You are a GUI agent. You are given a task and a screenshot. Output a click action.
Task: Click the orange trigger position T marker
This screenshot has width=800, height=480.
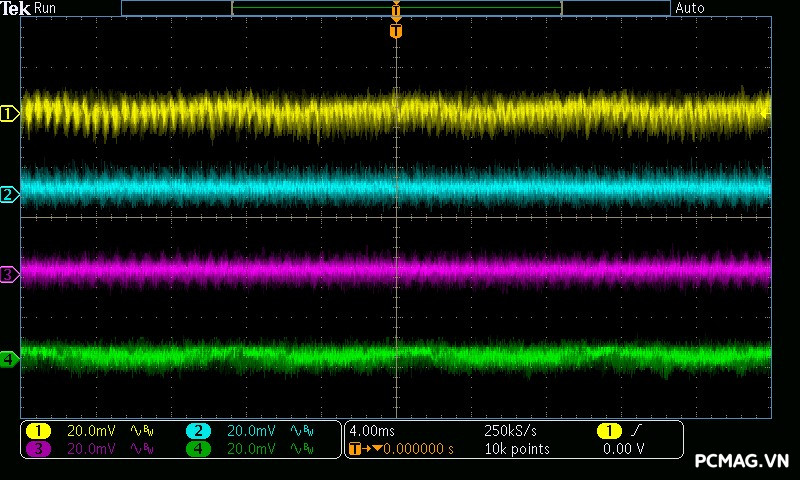point(396,32)
